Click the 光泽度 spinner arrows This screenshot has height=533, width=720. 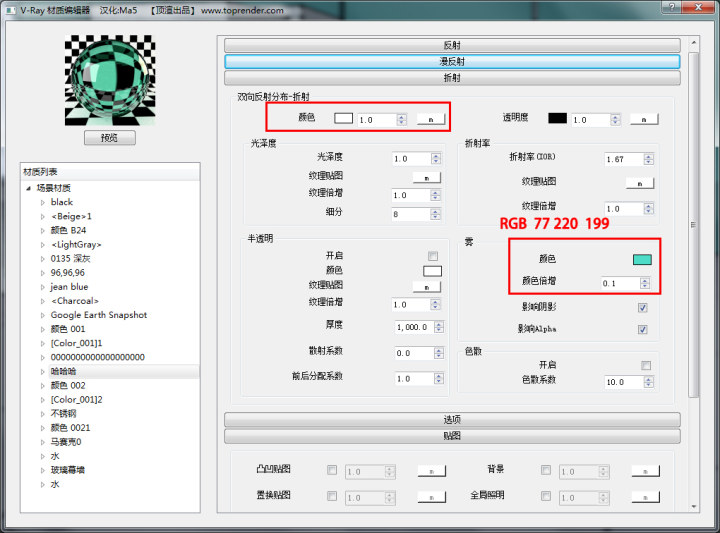pos(436,159)
